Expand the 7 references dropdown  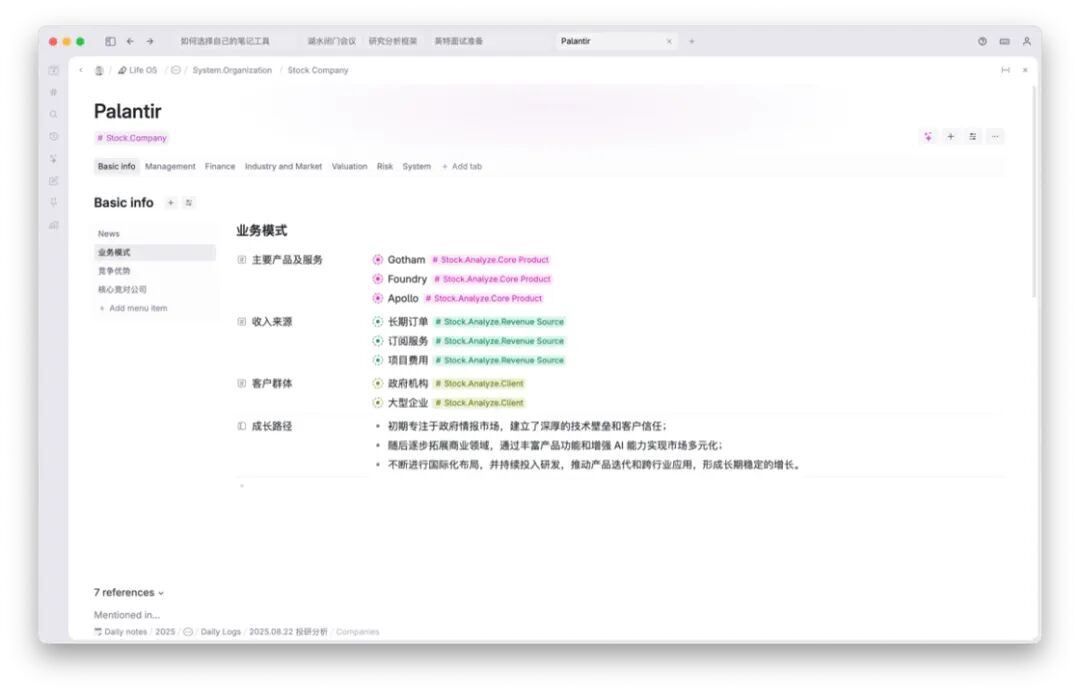tap(129, 593)
